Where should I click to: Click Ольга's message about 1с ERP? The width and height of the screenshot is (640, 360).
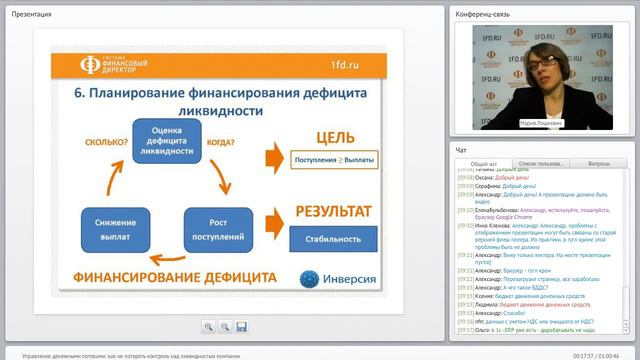(527, 330)
